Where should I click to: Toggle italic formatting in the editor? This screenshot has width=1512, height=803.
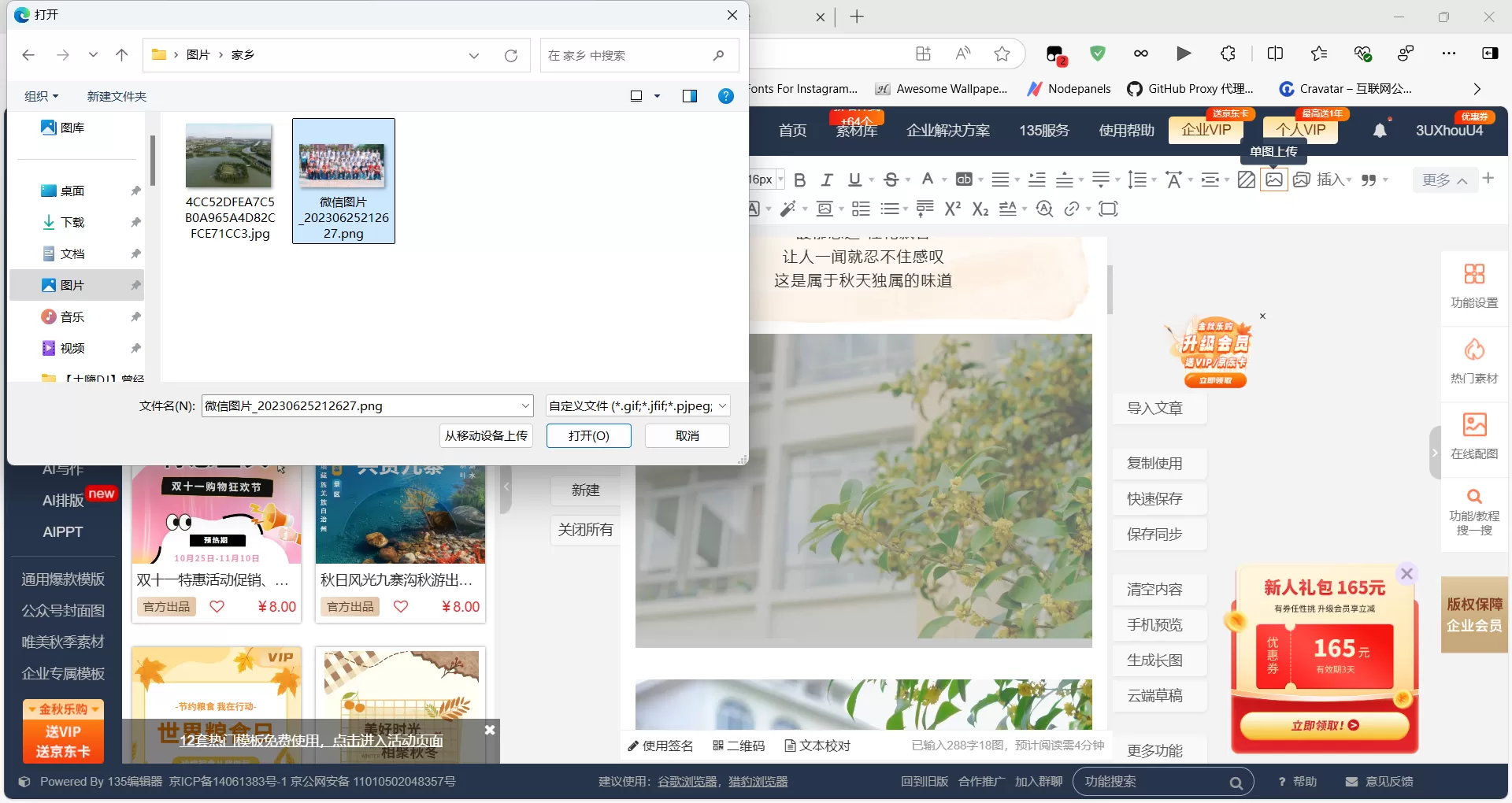826,179
